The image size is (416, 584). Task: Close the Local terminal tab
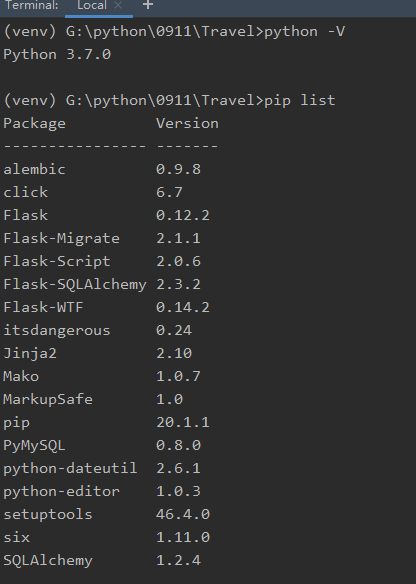(118, 5)
